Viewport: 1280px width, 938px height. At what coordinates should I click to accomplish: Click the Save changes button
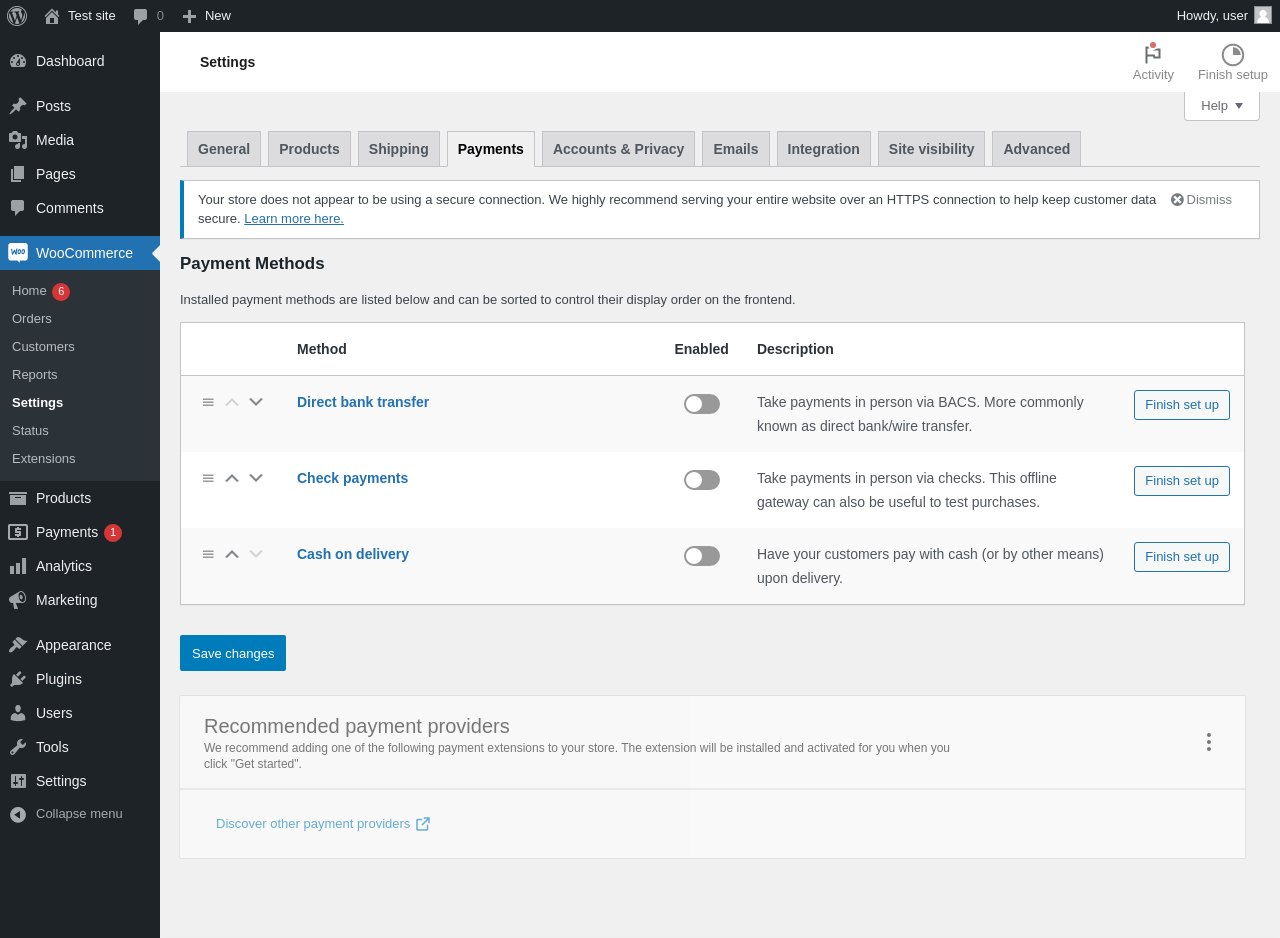tap(233, 653)
